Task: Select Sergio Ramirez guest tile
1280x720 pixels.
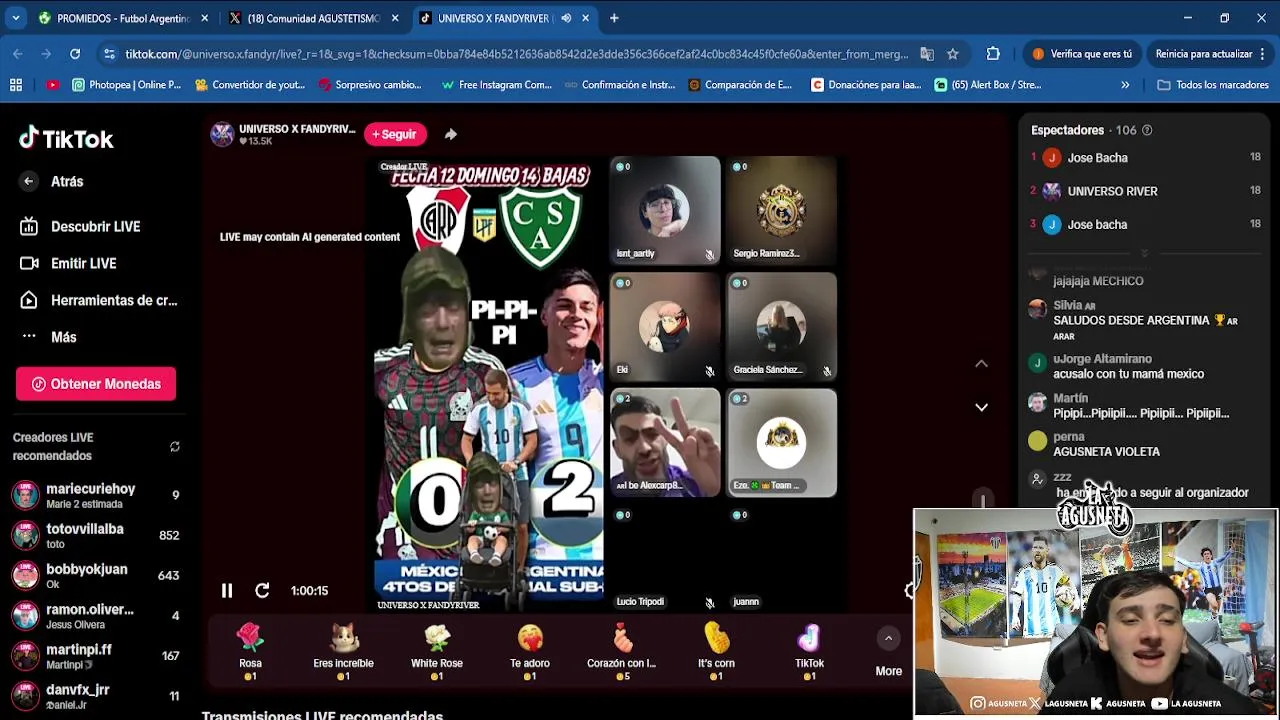Action: (782, 210)
